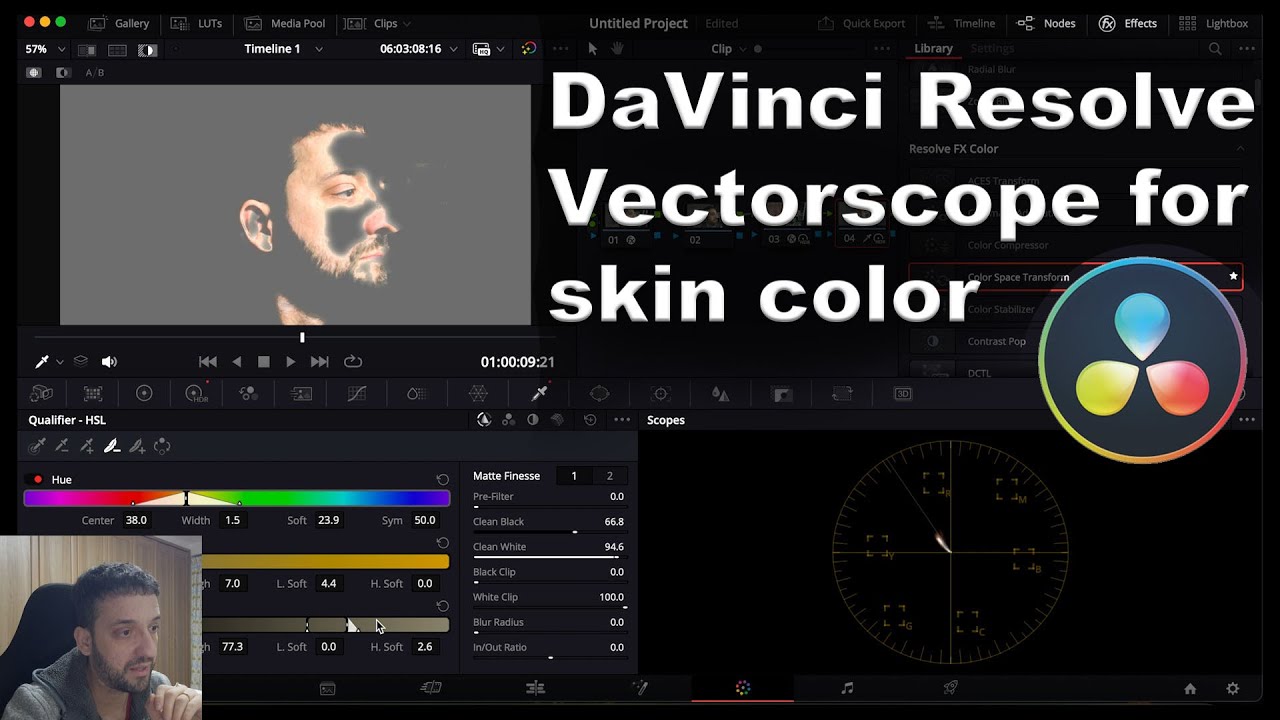1280x720 pixels.
Task: Reset the Hue qualifier range
Action: click(x=443, y=480)
